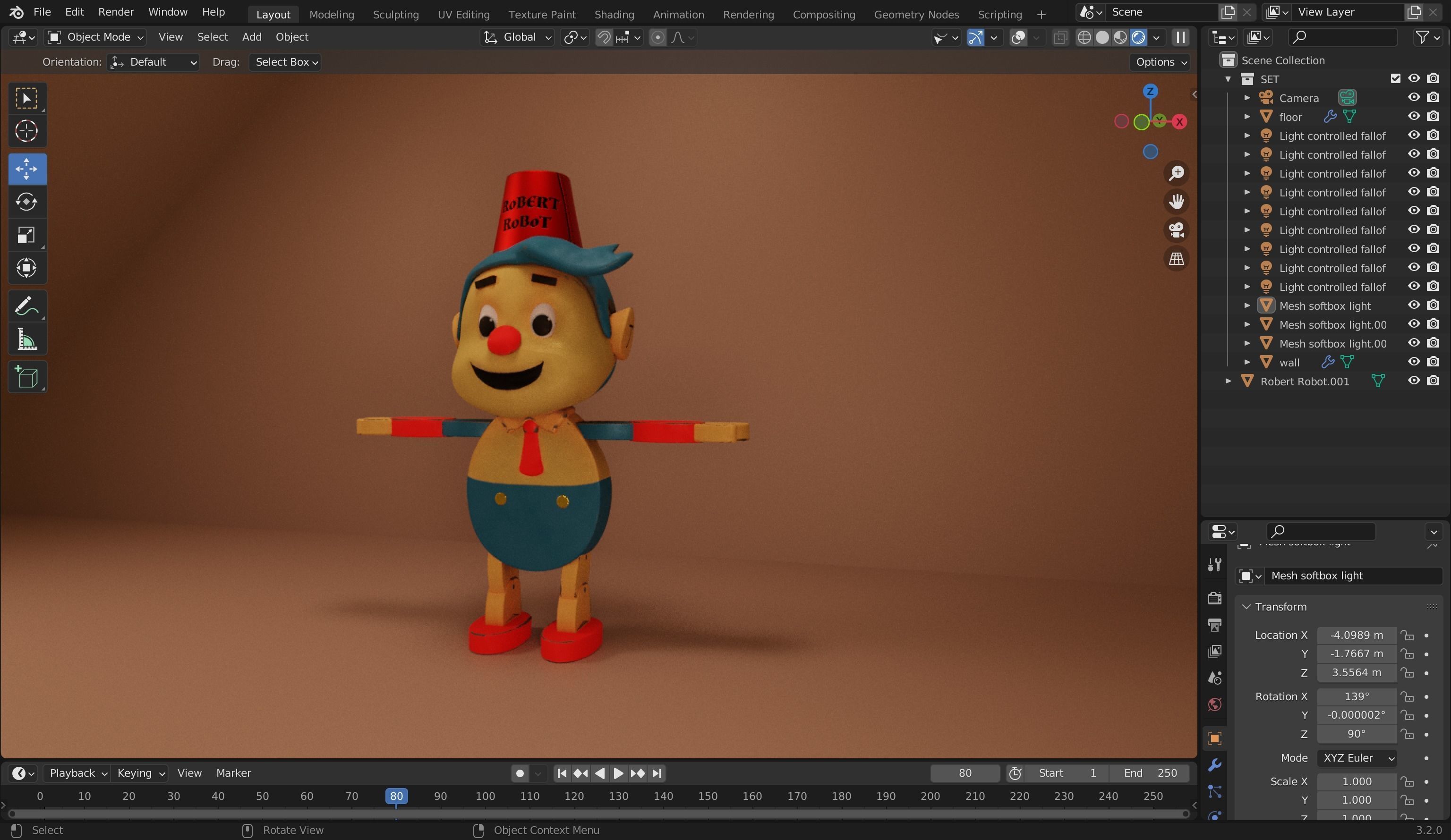Switch to the Shading workspace tab
The width and height of the screenshot is (1451, 840).
click(x=614, y=14)
